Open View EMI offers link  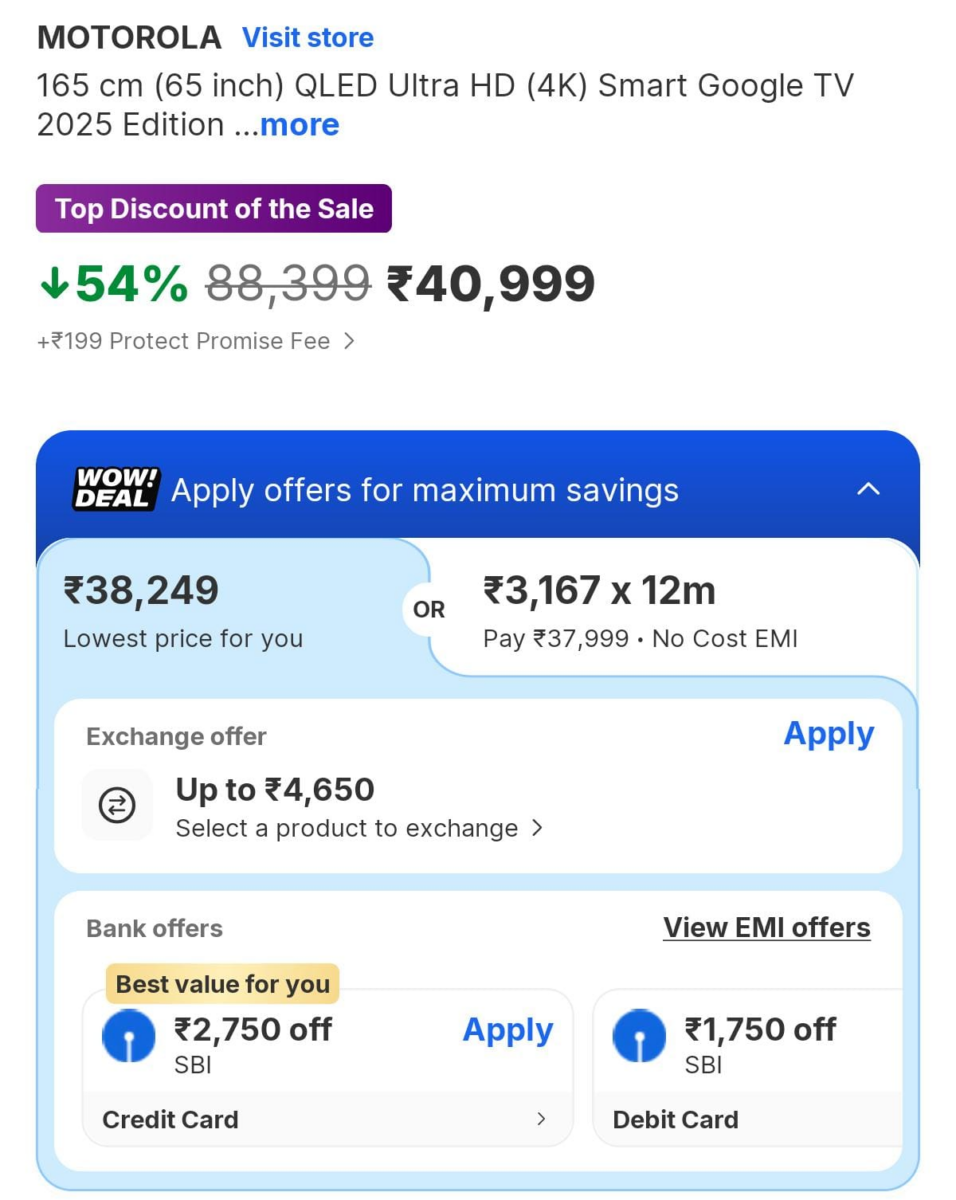tap(766, 928)
